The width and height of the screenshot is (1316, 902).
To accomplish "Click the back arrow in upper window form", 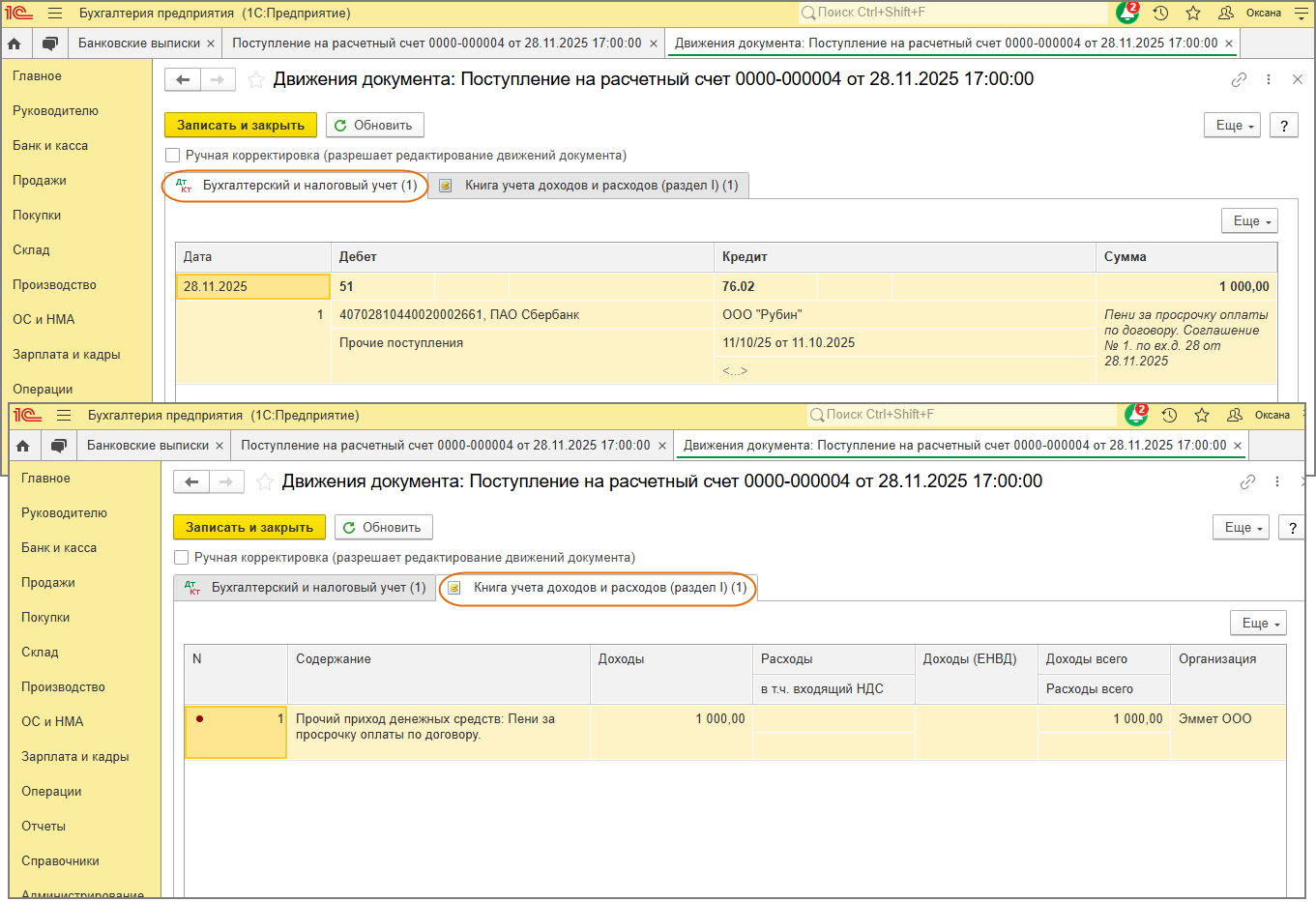I will (183, 79).
